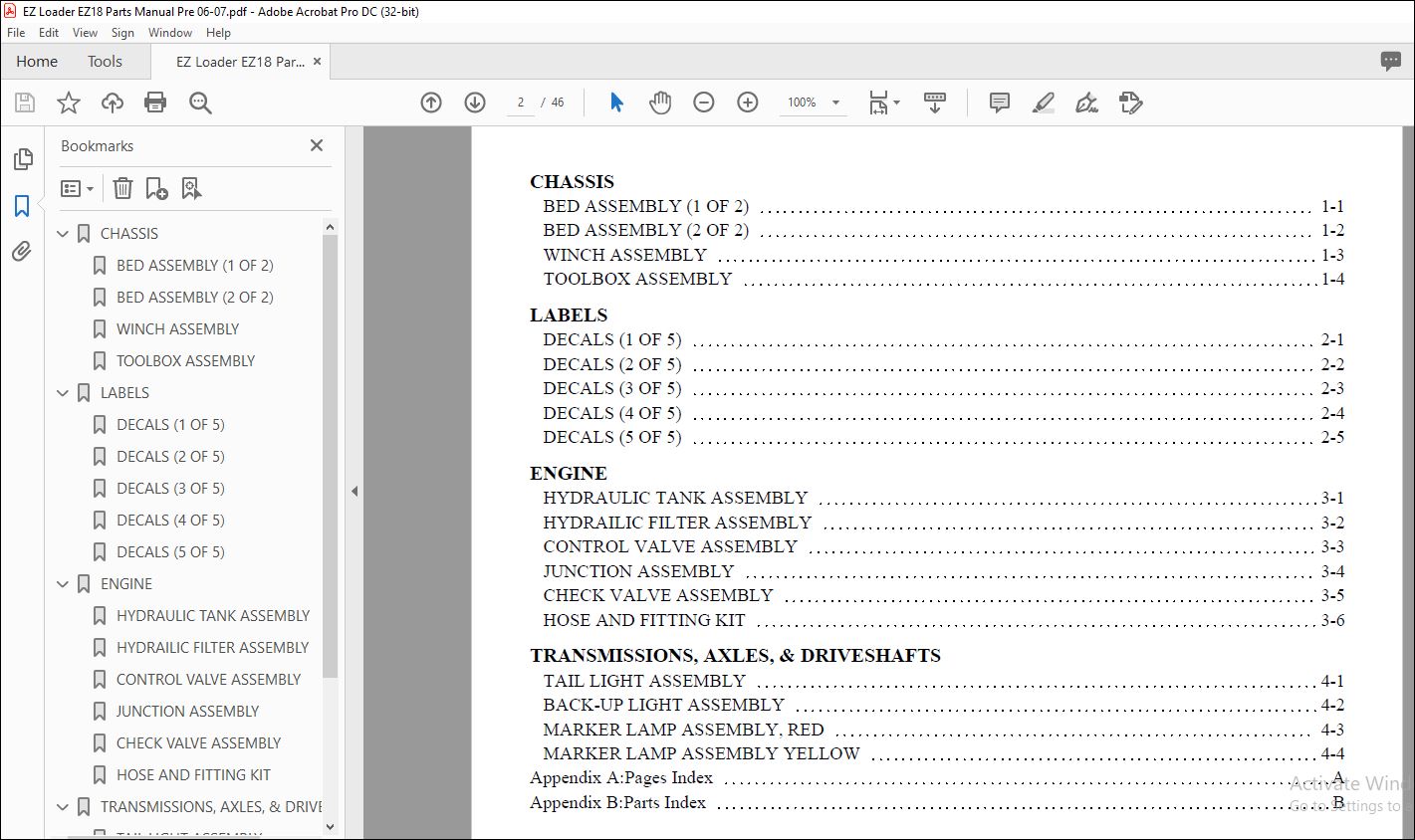This screenshot has width=1415, height=840.
Task: Activate the Selection arrow tool
Action: [x=616, y=103]
